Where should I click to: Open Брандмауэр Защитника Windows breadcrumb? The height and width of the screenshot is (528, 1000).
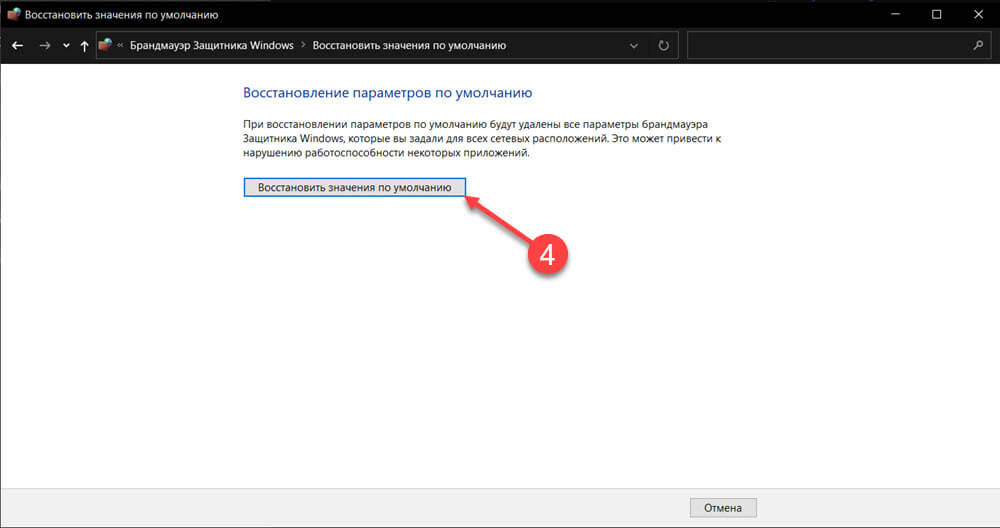coord(212,45)
